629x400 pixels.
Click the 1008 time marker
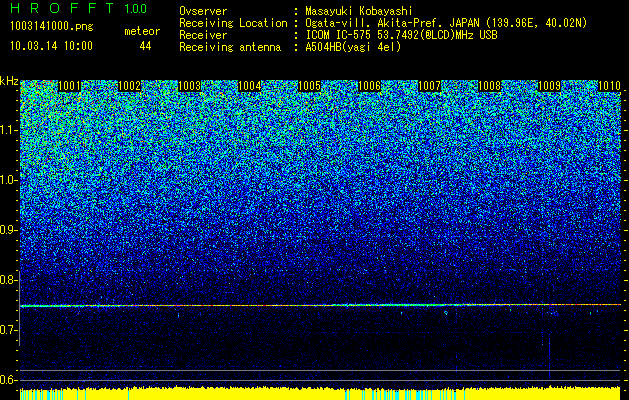click(490, 86)
